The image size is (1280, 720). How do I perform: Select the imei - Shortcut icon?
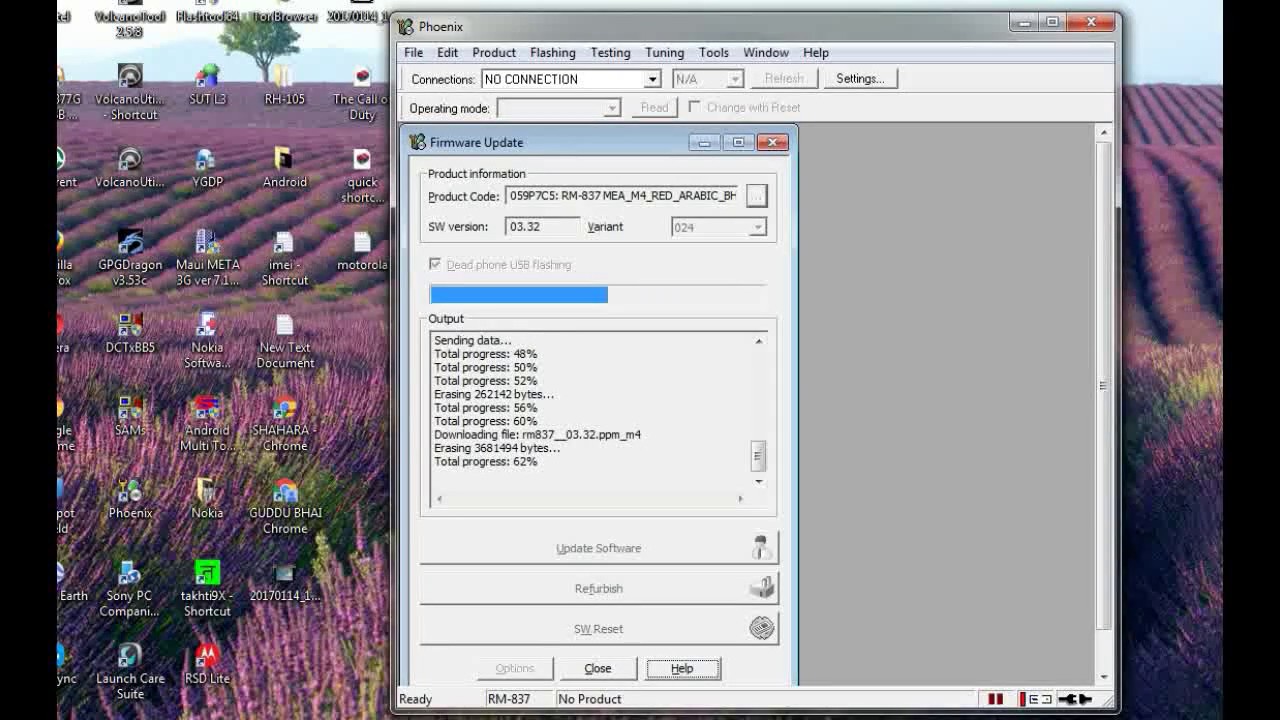click(284, 258)
